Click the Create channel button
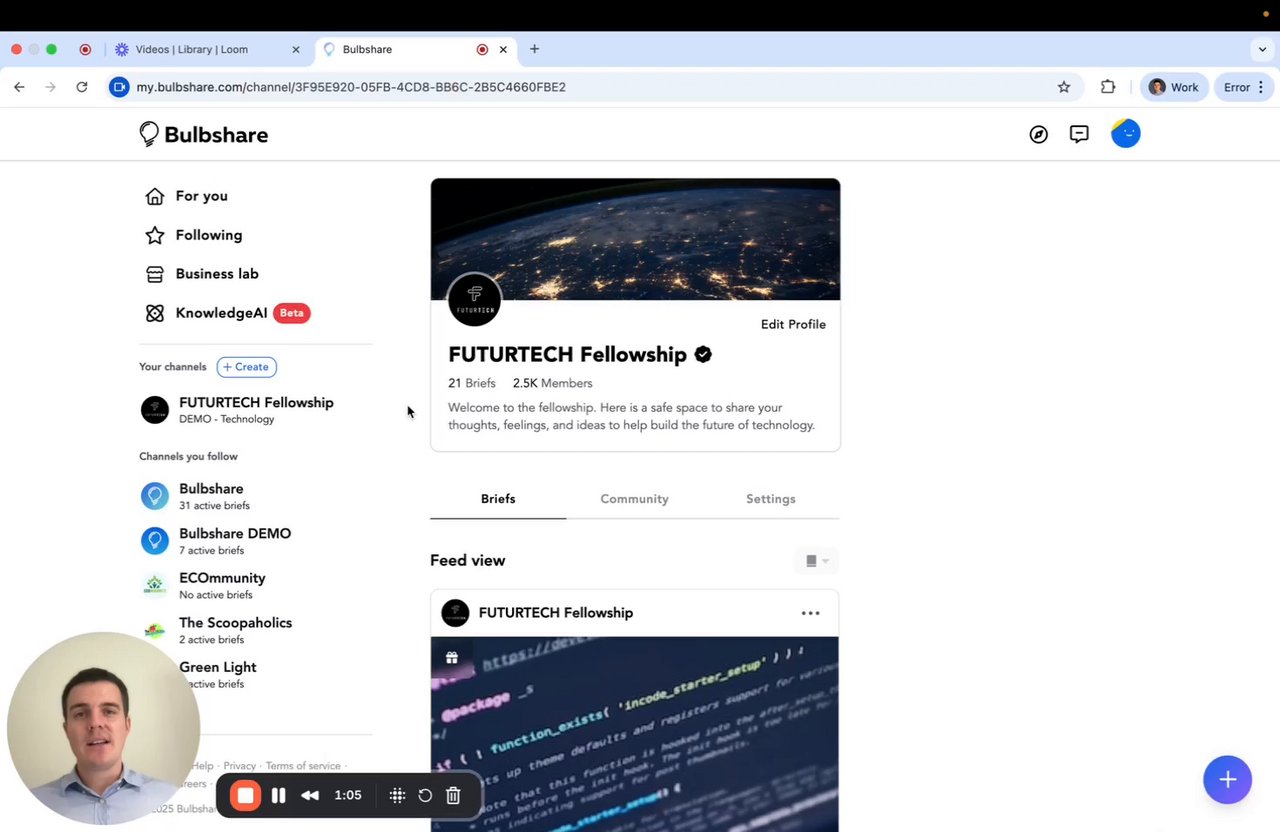The width and height of the screenshot is (1280, 832). (x=247, y=367)
